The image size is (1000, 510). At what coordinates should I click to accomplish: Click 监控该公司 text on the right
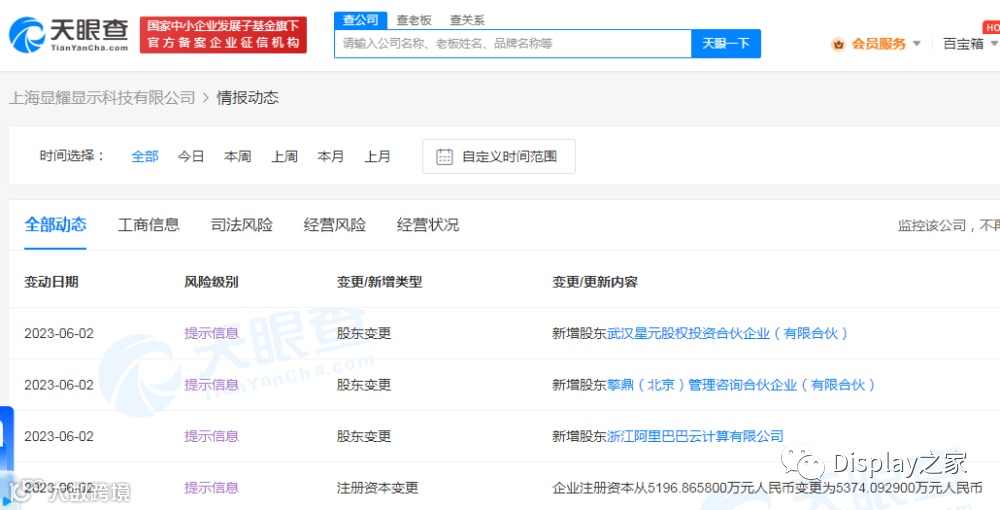pos(932,225)
